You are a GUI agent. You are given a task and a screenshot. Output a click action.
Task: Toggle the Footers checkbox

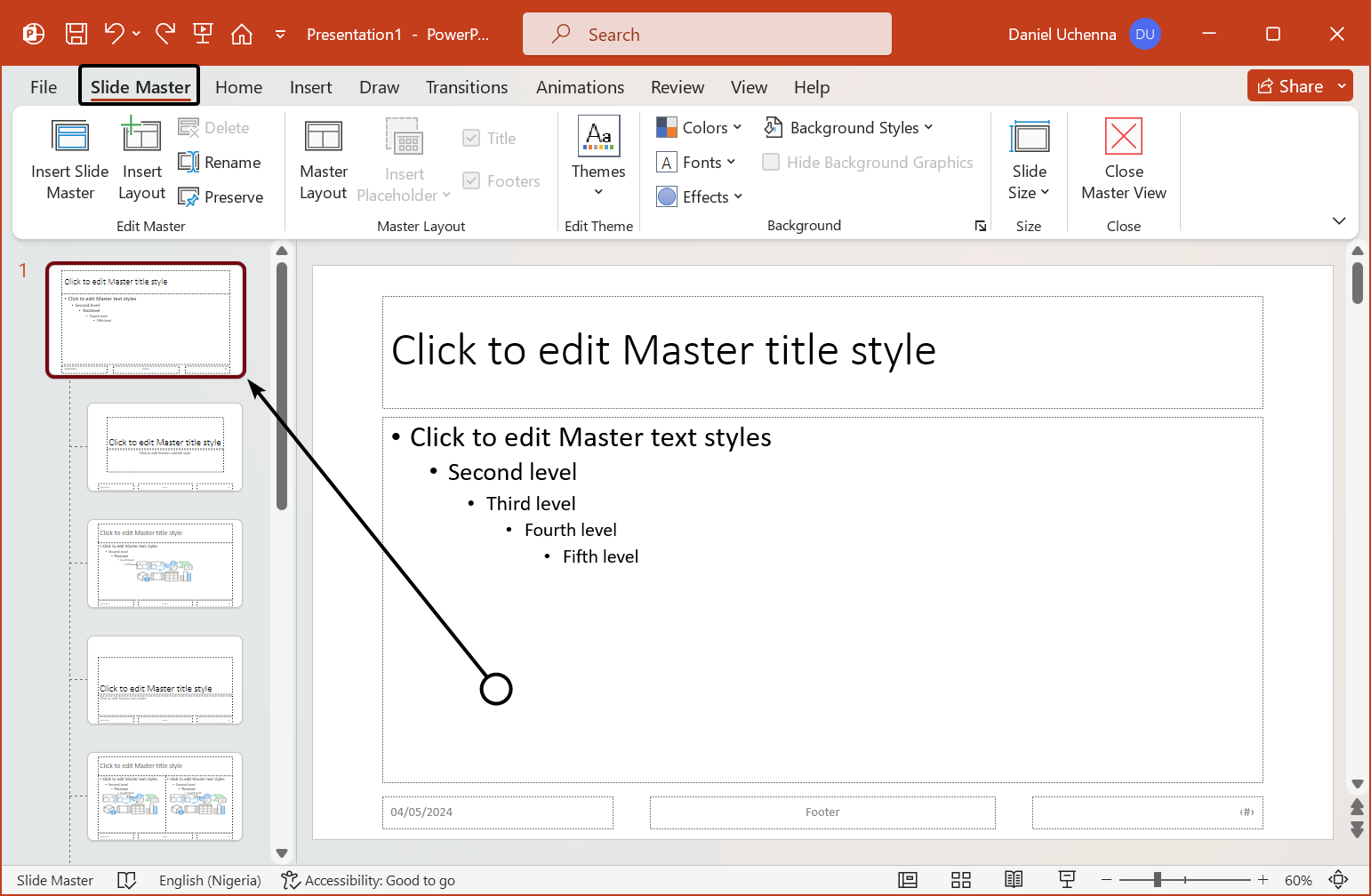pos(471,181)
